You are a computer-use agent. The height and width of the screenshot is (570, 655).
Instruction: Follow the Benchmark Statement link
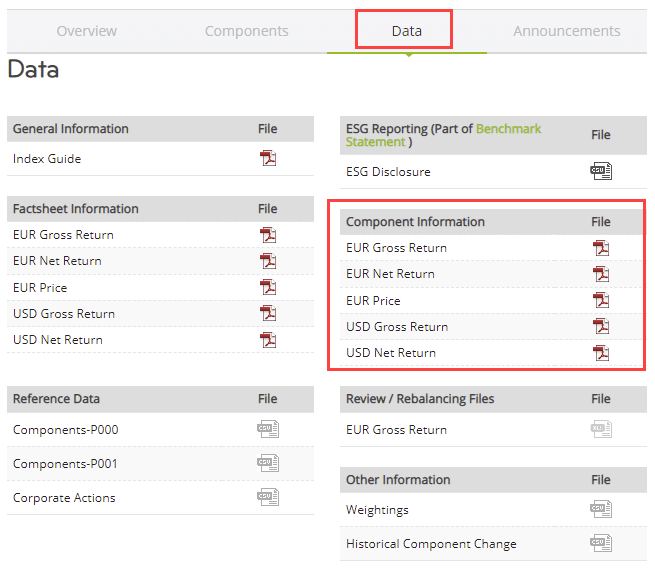(x=508, y=129)
